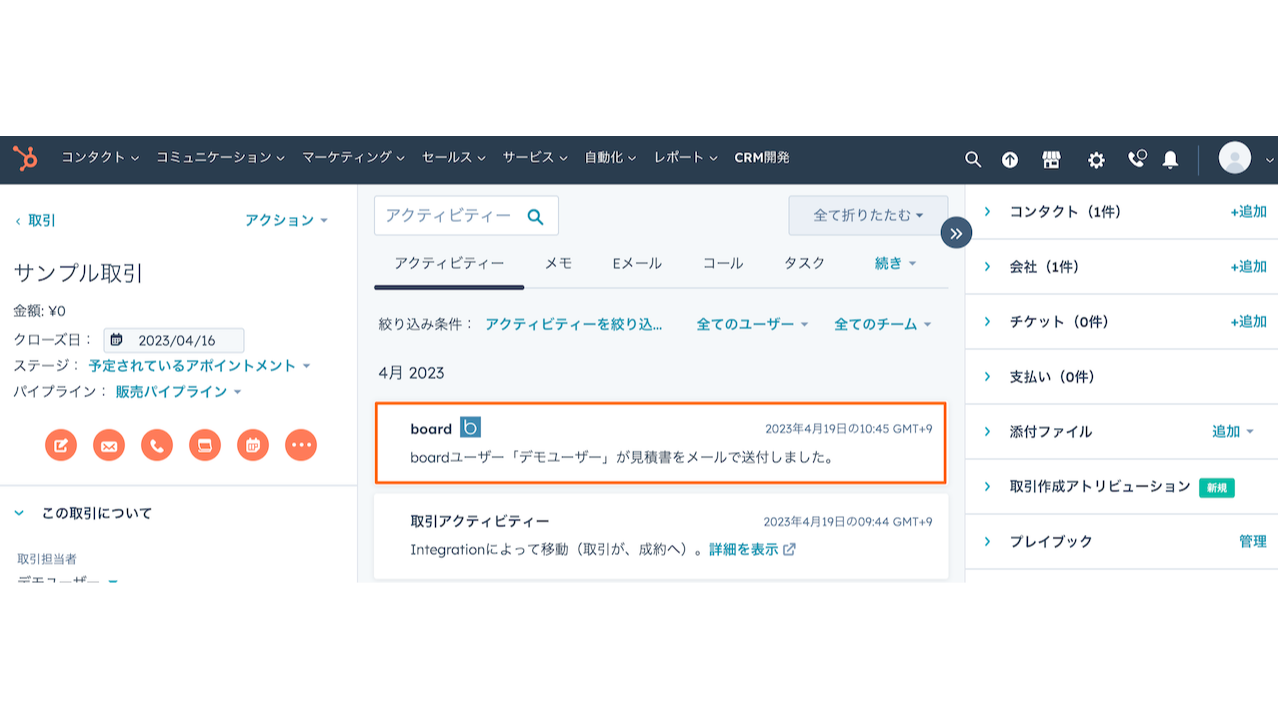The image size is (1278, 719).
Task: Open notifications bell in top bar
Action: point(1170,159)
